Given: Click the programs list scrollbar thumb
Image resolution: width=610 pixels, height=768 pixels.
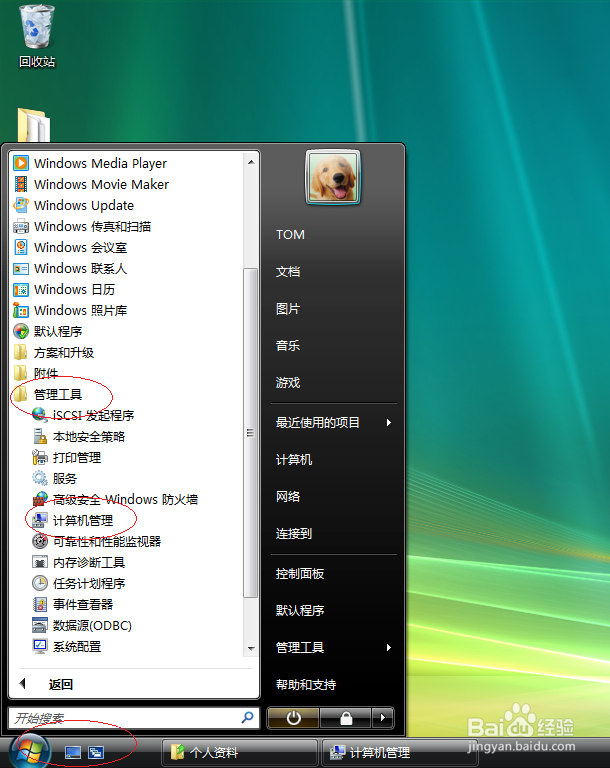Looking at the screenshot, I should [251, 432].
